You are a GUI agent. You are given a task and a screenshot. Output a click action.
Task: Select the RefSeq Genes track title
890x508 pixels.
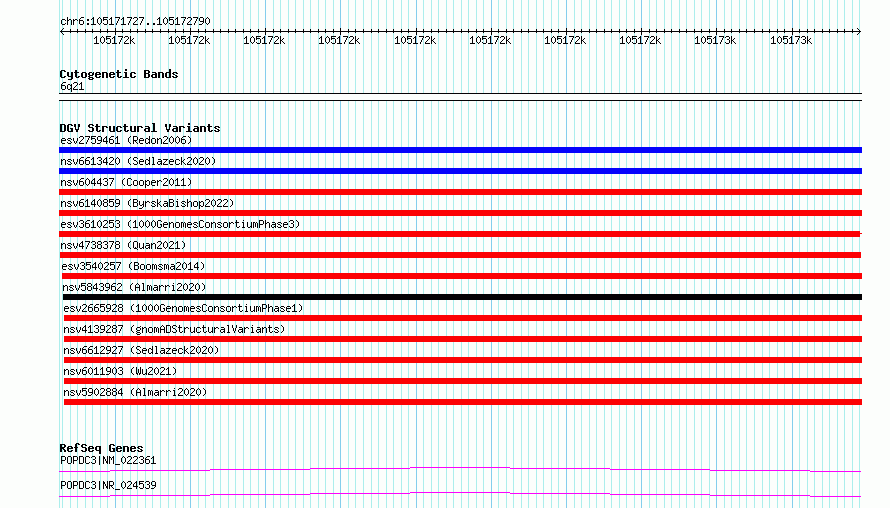click(x=101, y=448)
